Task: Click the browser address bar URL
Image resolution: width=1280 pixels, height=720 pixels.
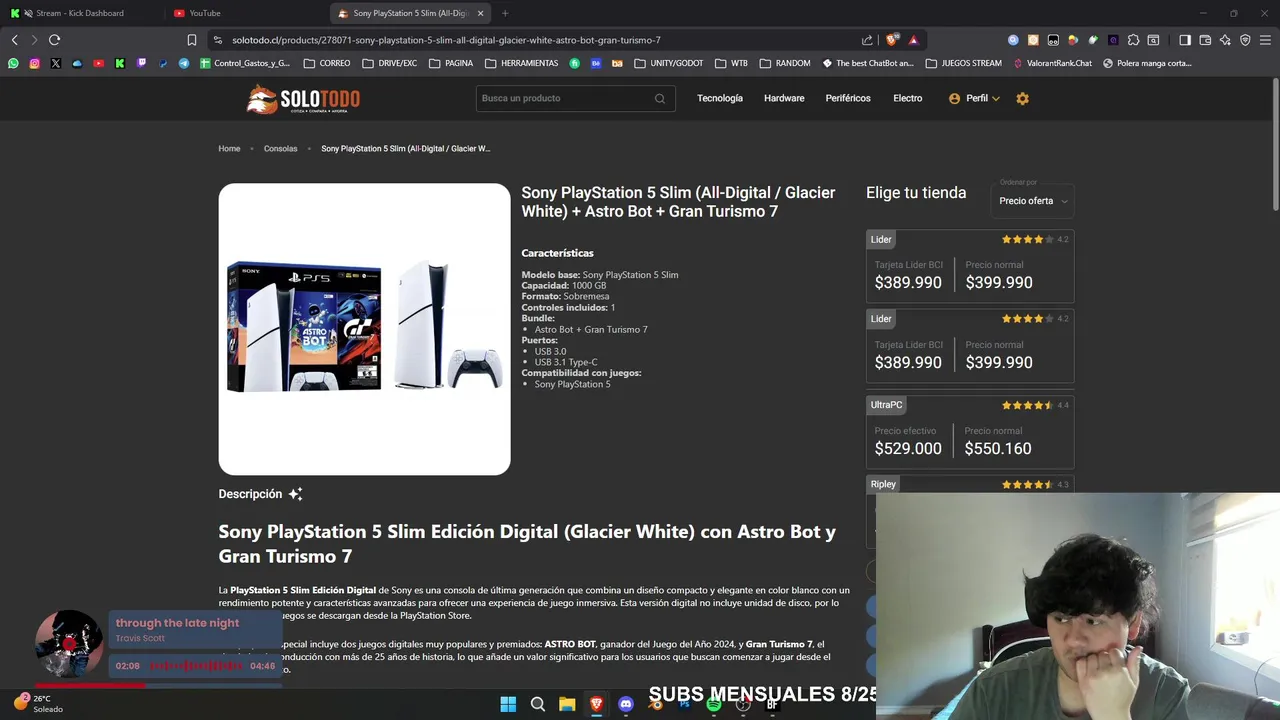Action: coord(446,40)
